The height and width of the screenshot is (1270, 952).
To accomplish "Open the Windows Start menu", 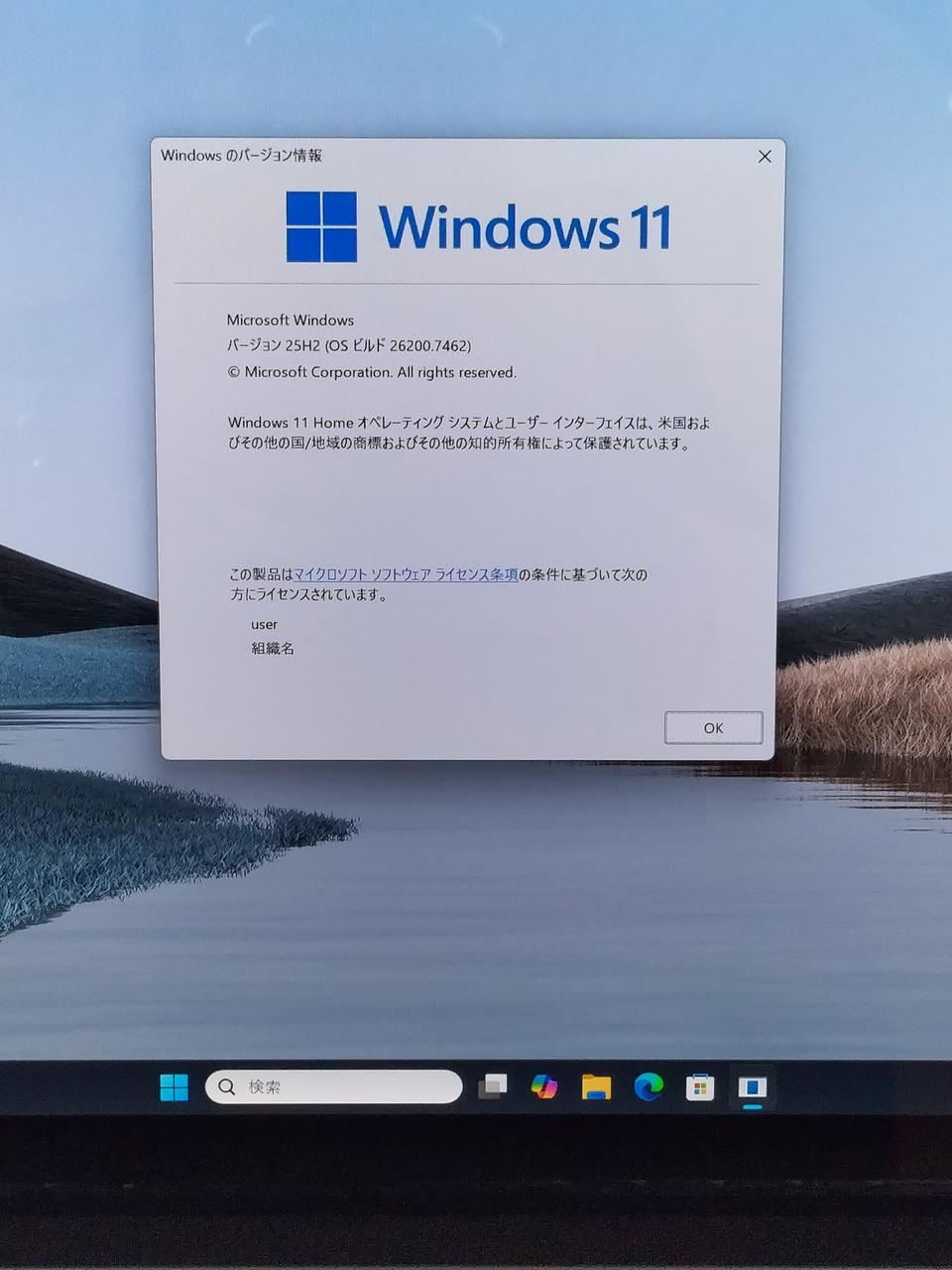I will click(175, 1087).
